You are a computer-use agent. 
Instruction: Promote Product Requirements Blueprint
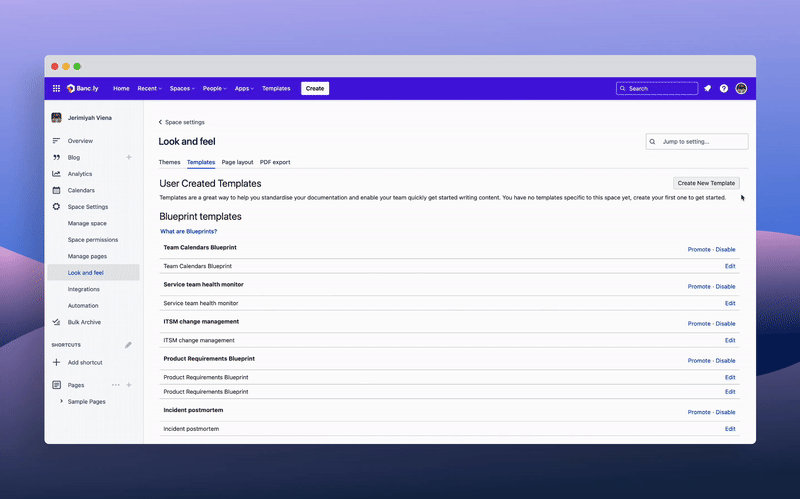tap(699, 360)
